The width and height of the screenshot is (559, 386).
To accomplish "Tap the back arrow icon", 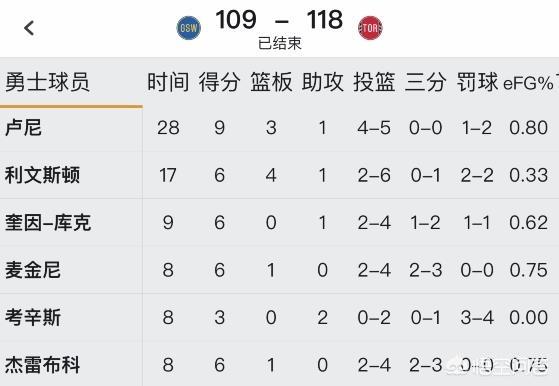I will pos(29,28).
